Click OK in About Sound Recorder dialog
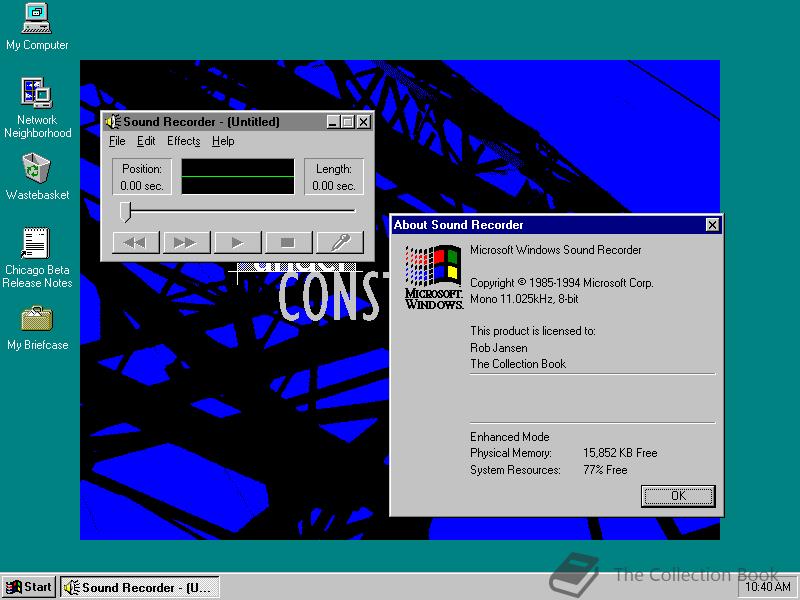The height and width of the screenshot is (600, 800). [x=678, y=496]
